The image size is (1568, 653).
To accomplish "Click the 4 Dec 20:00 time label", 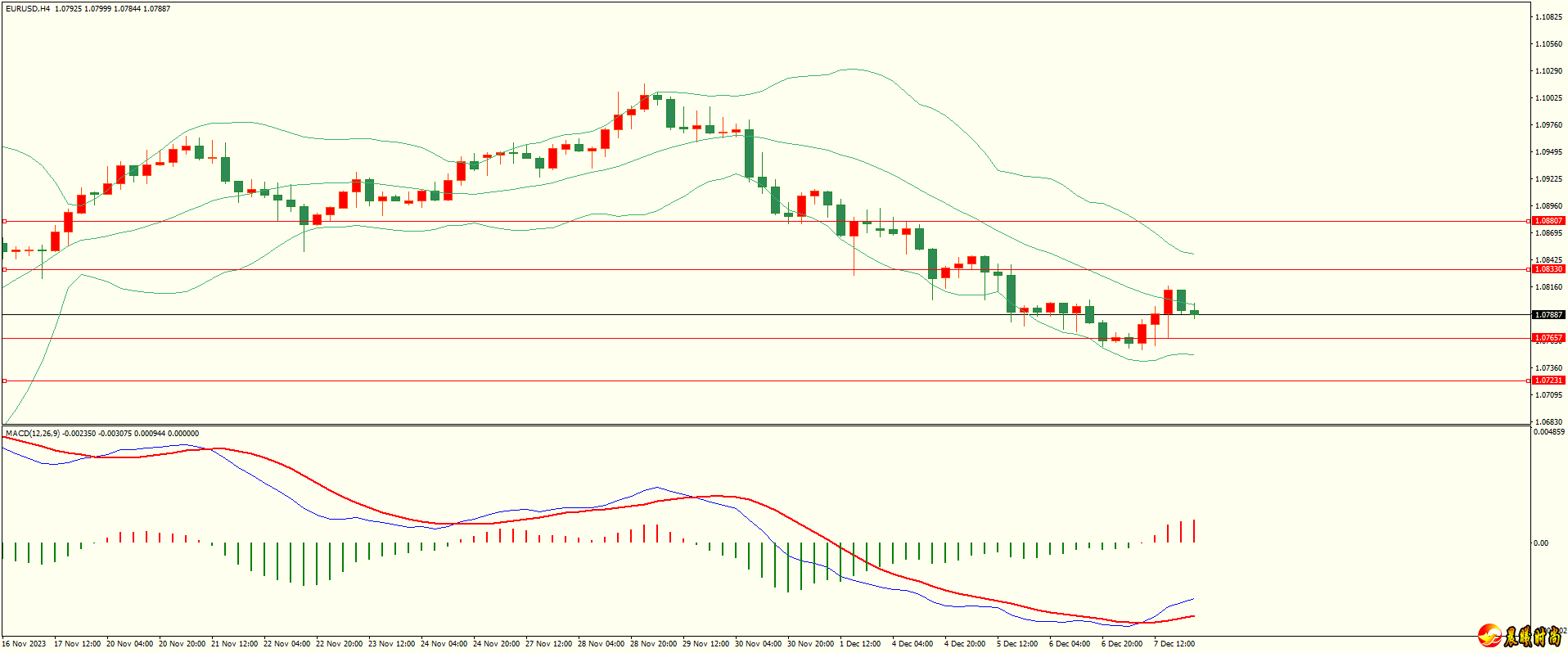I will (964, 644).
